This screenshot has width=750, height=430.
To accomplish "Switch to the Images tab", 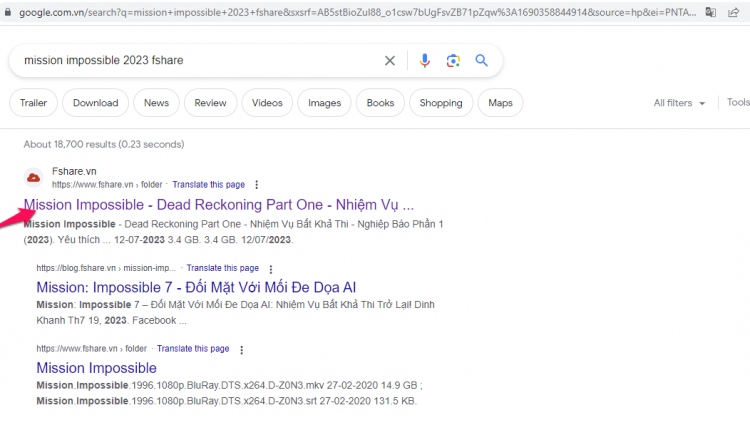I will pyautogui.click(x=324, y=103).
